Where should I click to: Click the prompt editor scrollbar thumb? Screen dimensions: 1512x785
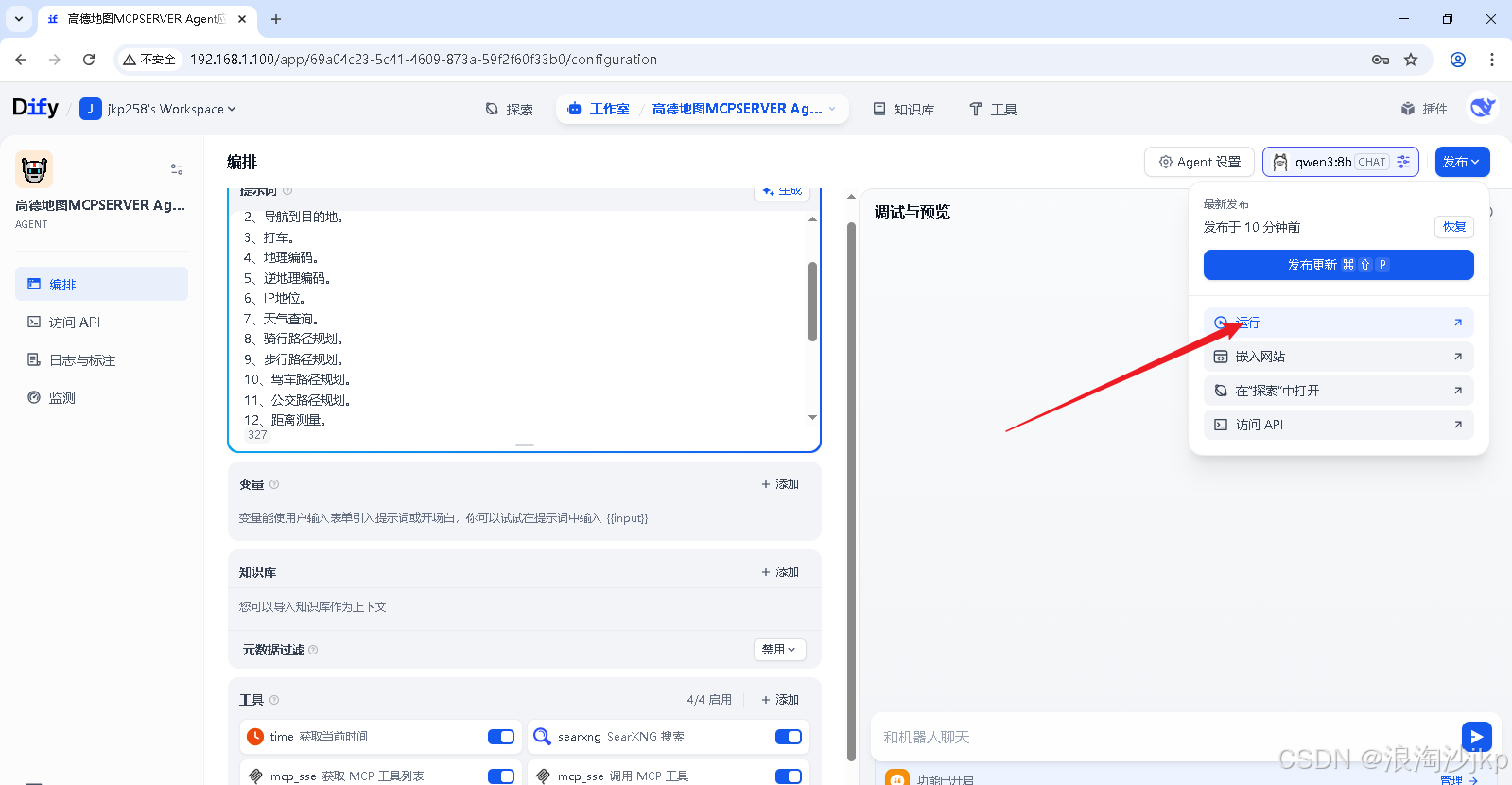(x=812, y=302)
